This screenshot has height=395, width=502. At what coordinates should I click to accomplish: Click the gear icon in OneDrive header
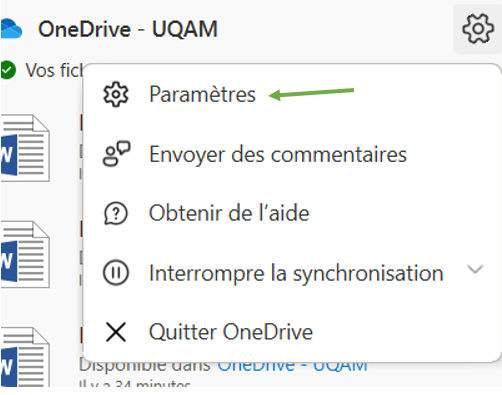(x=478, y=29)
